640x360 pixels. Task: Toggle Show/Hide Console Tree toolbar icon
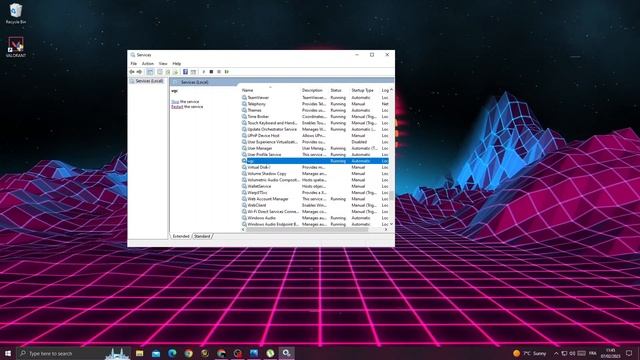tap(150, 72)
